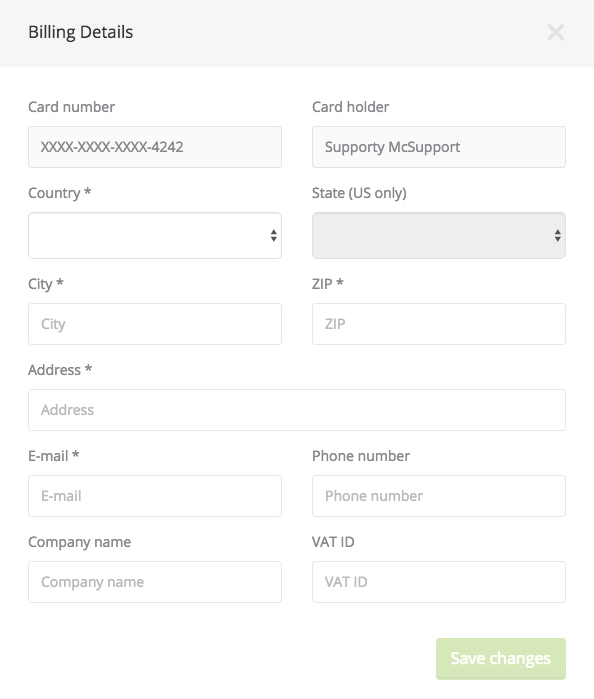This screenshot has width=594, height=699.
Task: Focus the E-mail input box
Action: tap(155, 496)
